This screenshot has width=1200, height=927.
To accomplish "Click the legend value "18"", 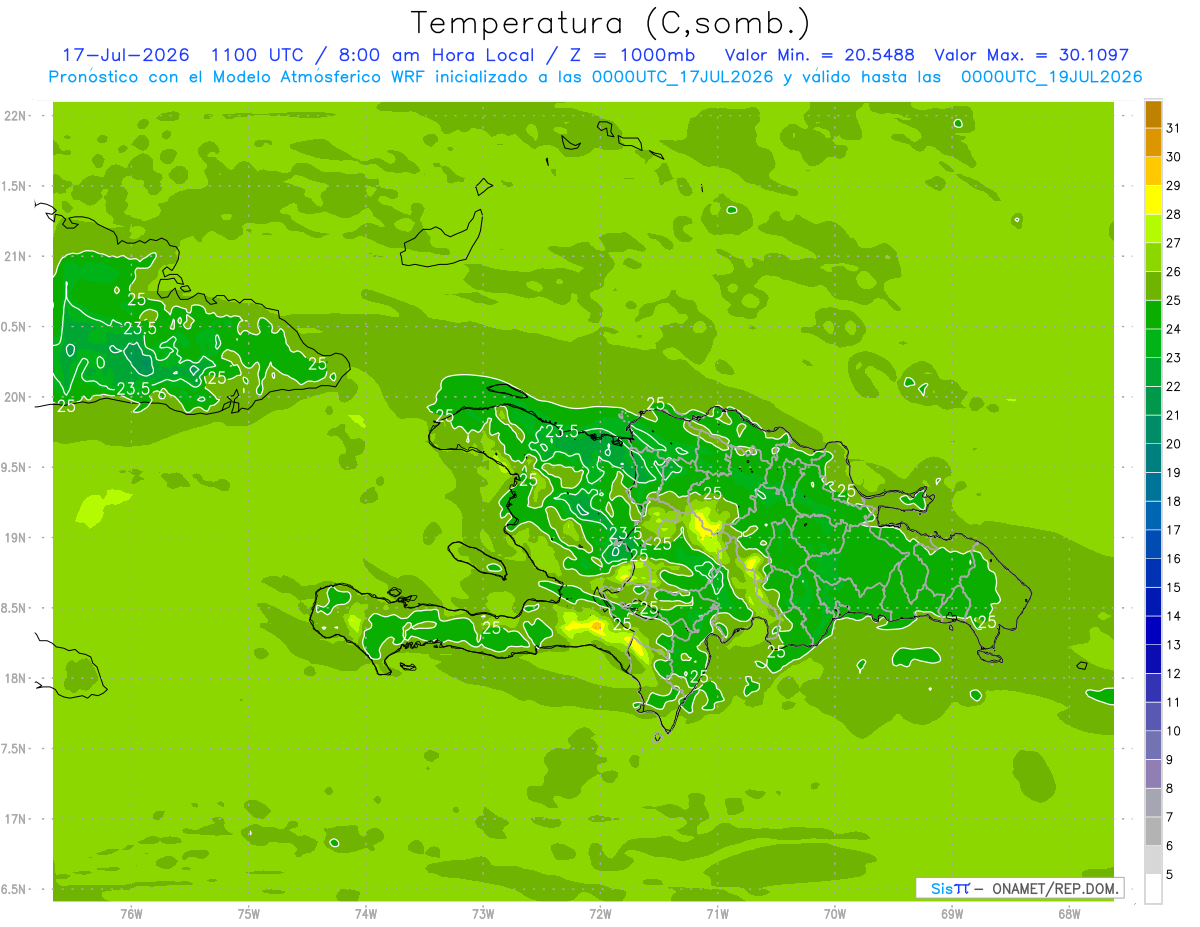I will click(x=1174, y=501).
